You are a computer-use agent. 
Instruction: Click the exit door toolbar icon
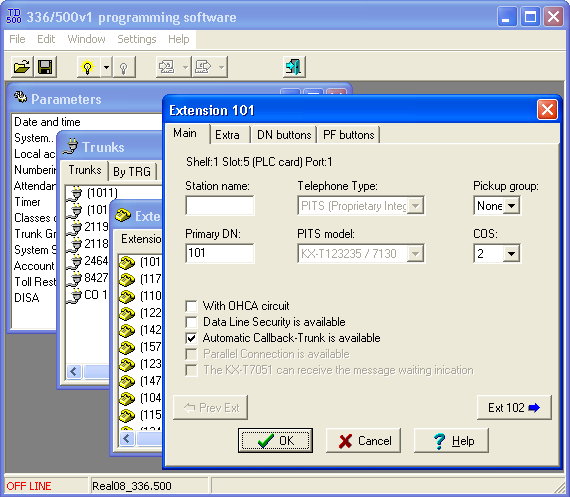click(x=294, y=67)
